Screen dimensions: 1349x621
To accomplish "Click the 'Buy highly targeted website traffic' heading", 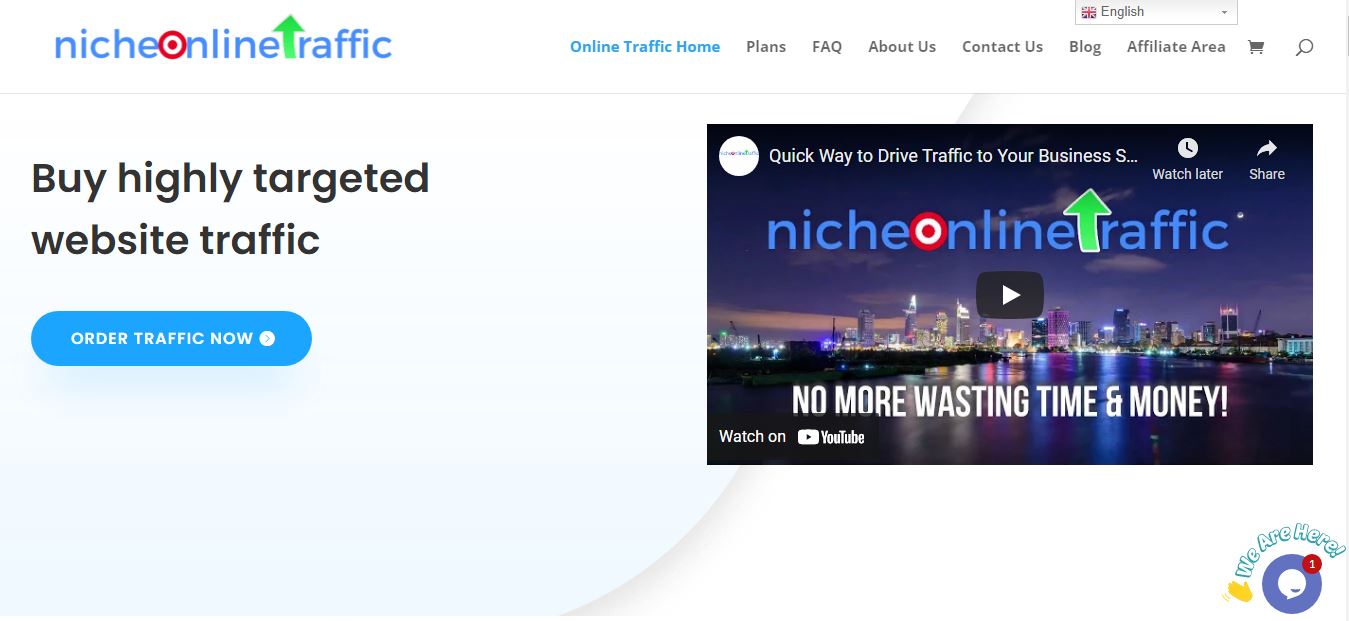I will [x=231, y=209].
